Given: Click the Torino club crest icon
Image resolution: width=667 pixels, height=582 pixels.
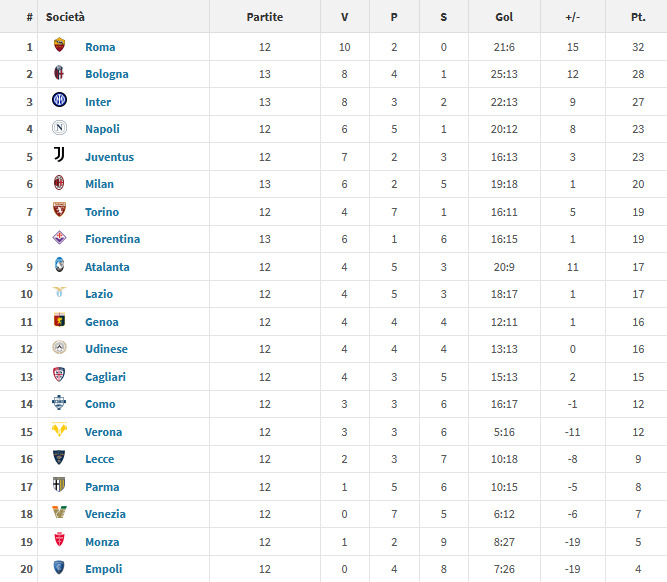Looking at the screenshot, I should click(x=59, y=211).
